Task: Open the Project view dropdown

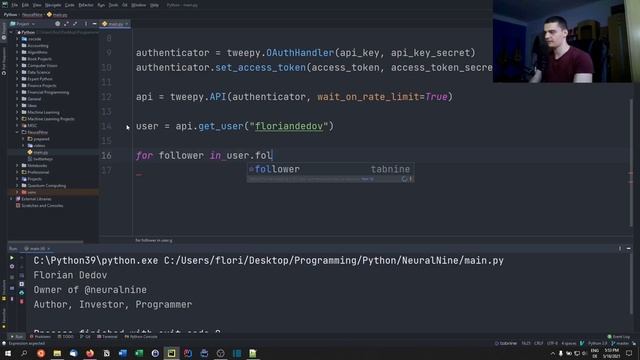Action: coord(23,24)
